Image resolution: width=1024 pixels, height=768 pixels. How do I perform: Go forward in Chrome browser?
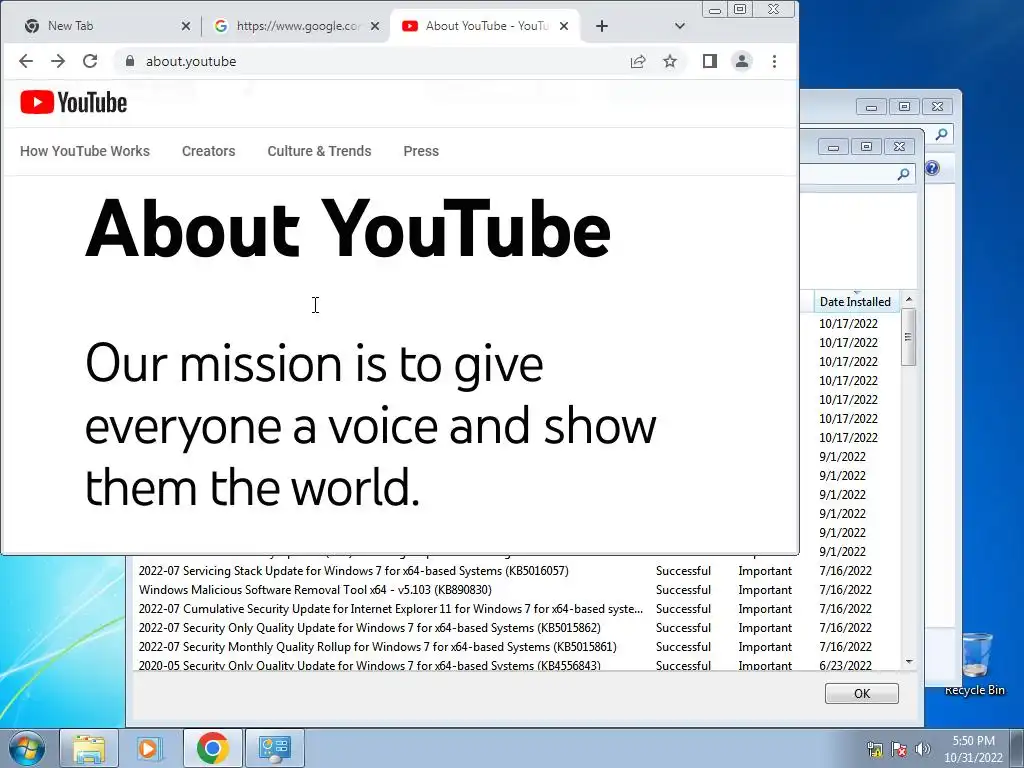(58, 61)
